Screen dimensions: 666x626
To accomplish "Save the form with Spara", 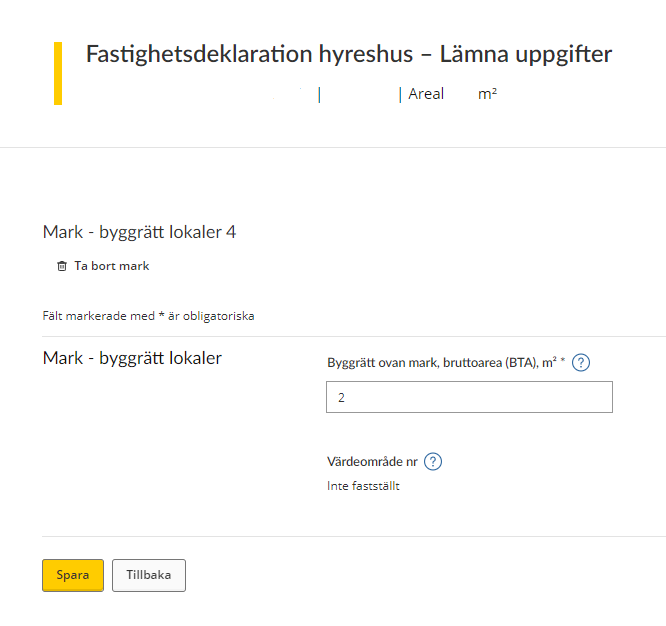I will (x=73, y=575).
